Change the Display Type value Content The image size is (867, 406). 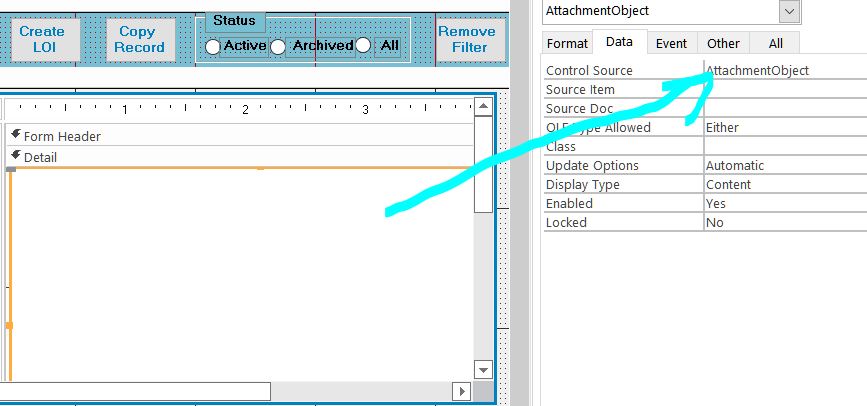pos(785,184)
